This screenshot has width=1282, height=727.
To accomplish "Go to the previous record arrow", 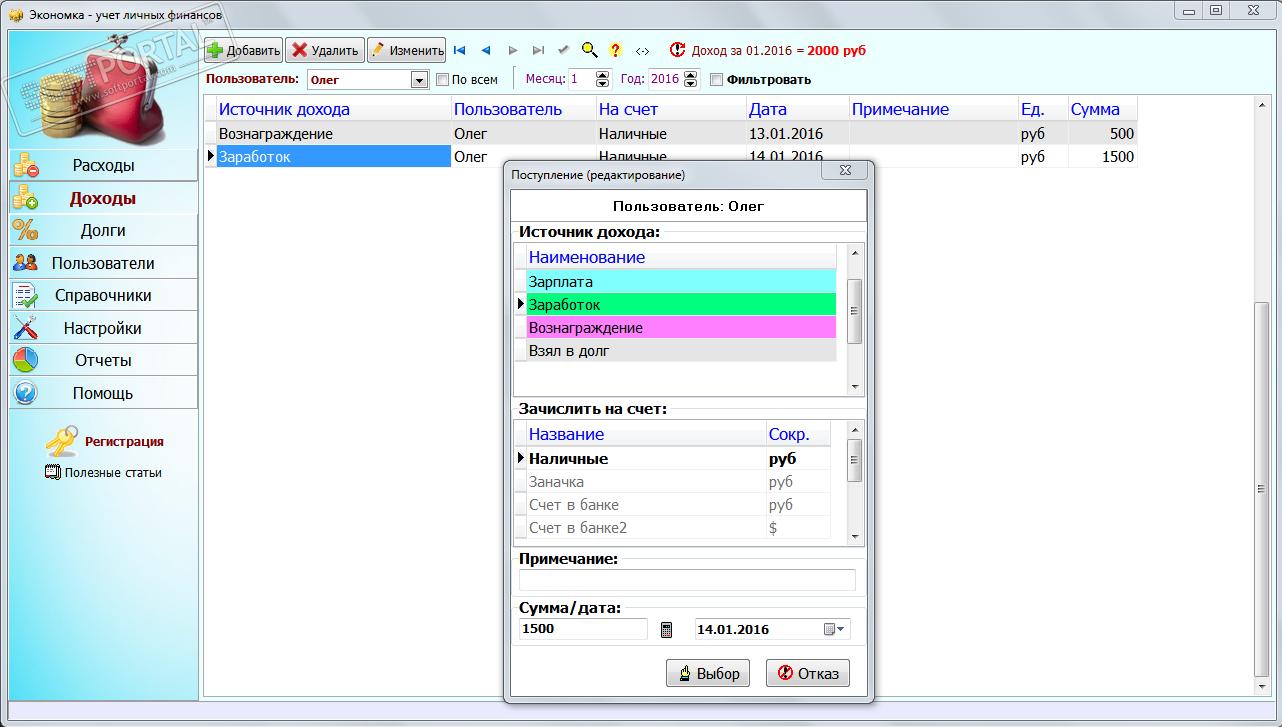I will coord(485,50).
